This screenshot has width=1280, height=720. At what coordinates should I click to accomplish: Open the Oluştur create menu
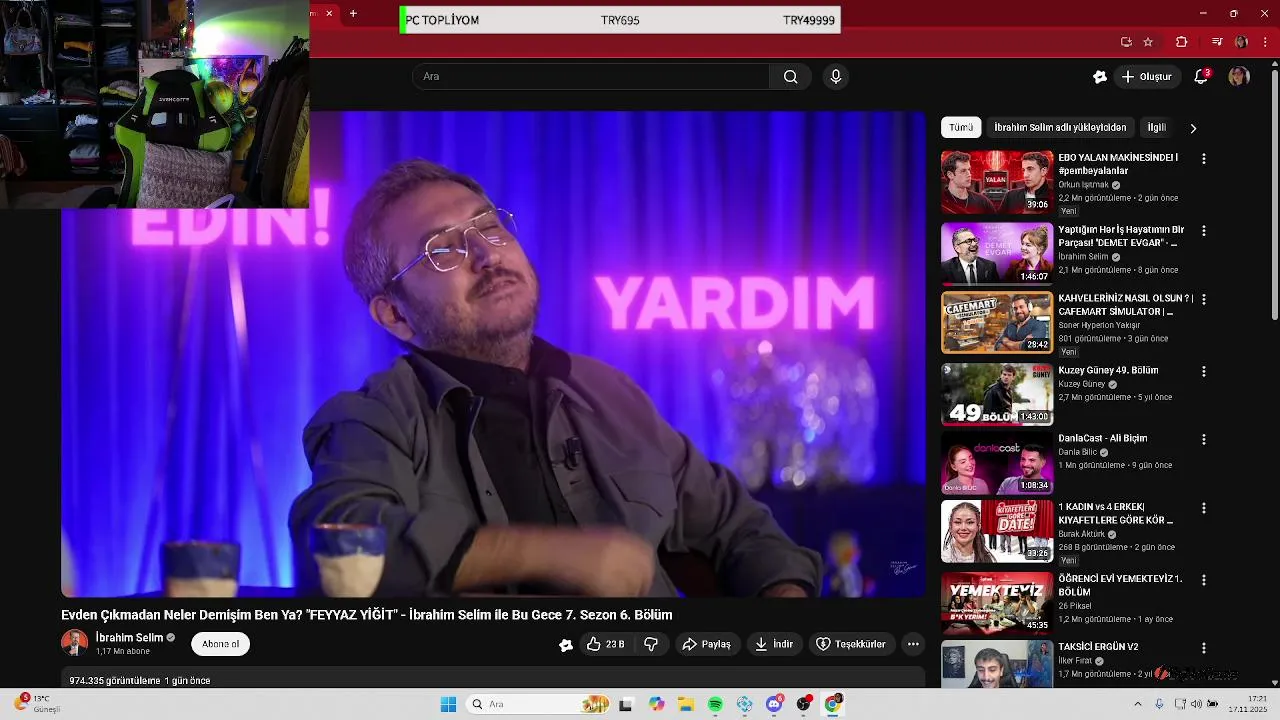[1147, 77]
